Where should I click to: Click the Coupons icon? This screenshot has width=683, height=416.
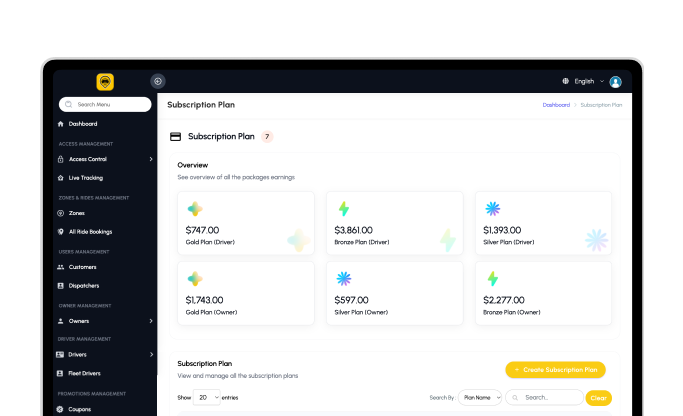coord(60,409)
